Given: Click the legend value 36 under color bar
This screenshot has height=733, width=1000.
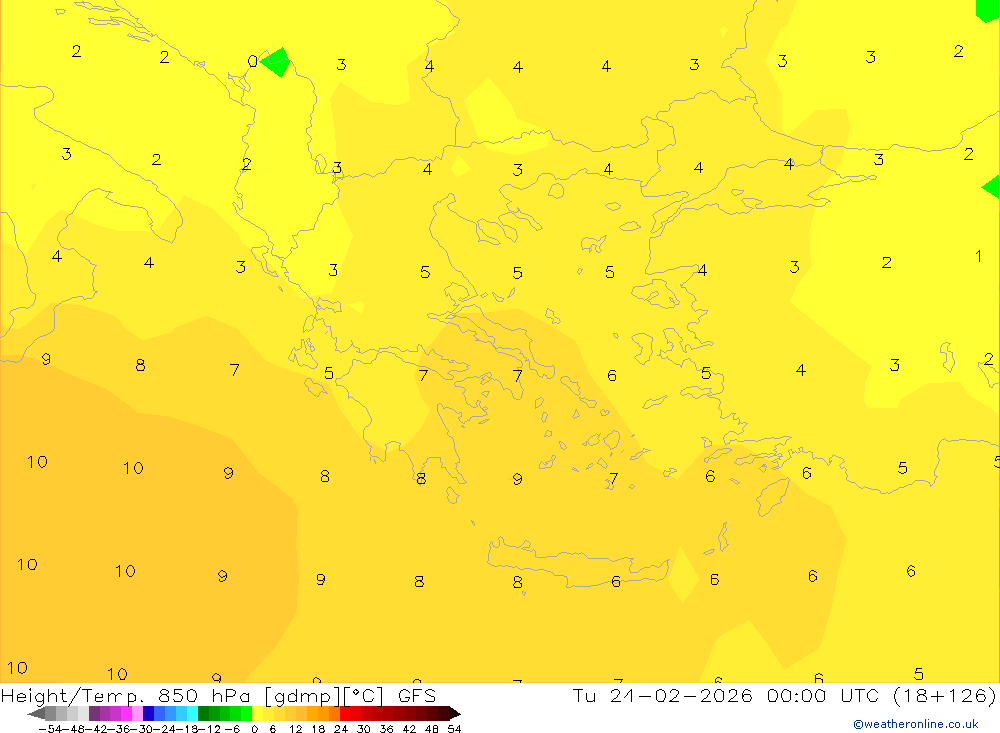Looking at the screenshot, I should (386, 729).
